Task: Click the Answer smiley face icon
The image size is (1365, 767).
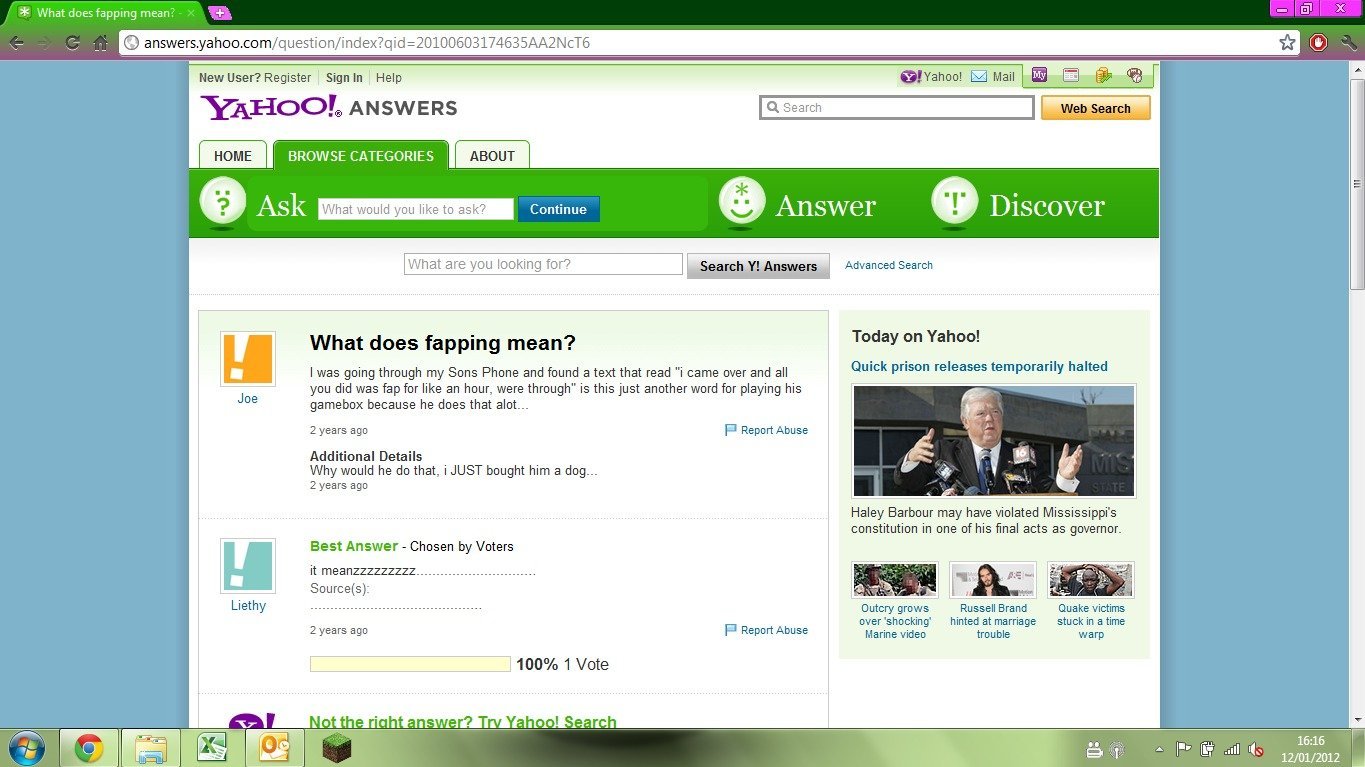Action: pyautogui.click(x=742, y=202)
